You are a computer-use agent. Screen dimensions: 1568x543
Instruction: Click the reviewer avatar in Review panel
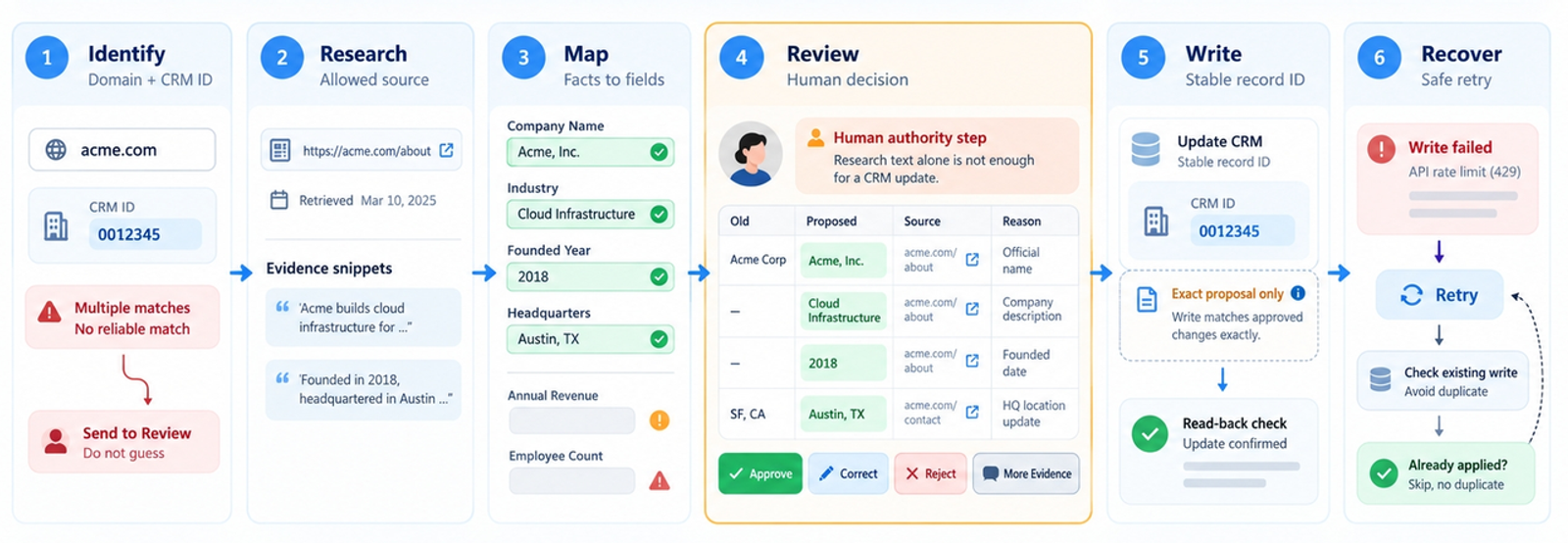tap(751, 154)
